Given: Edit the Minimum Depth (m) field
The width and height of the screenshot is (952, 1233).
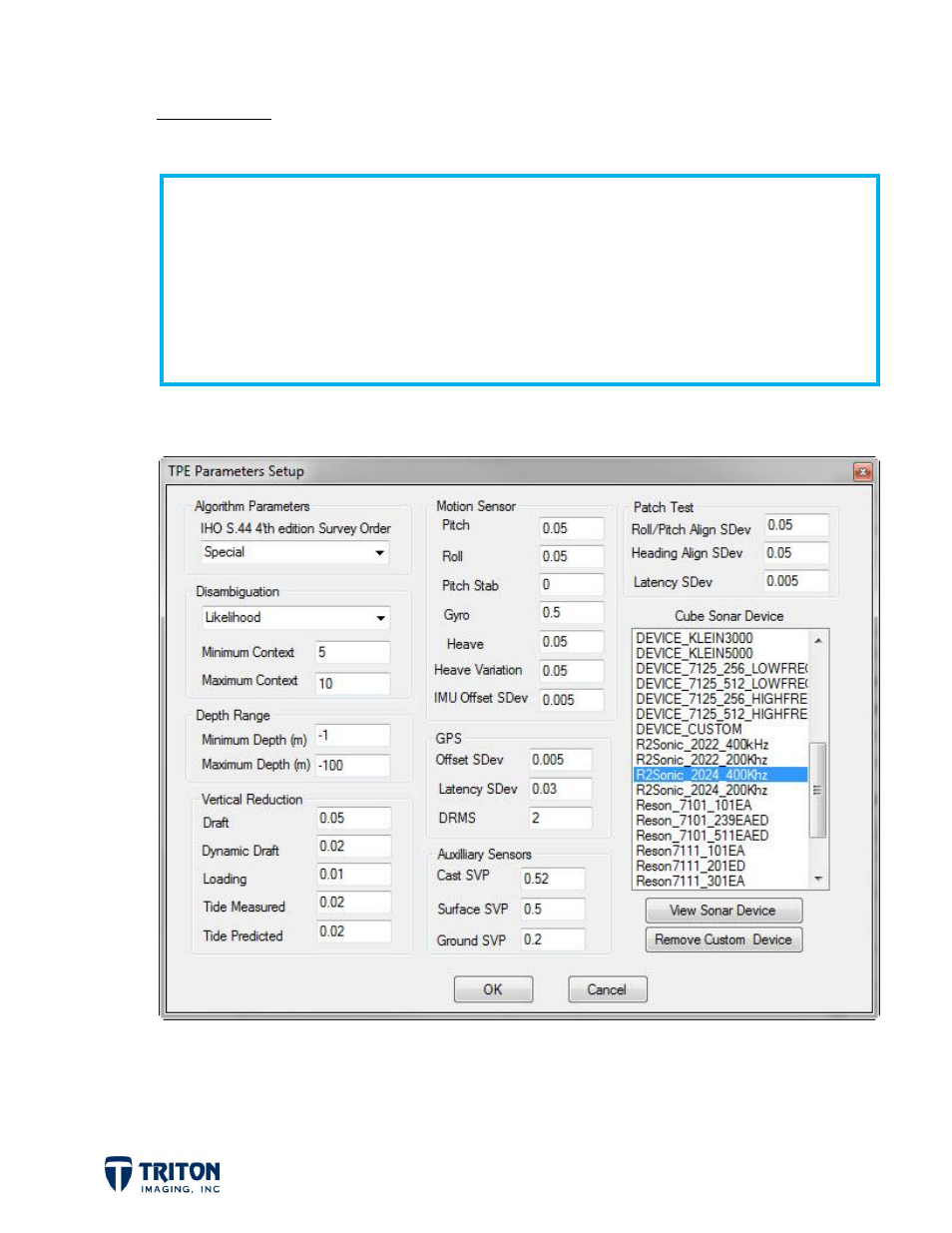Looking at the screenshot, I should 352,736.
